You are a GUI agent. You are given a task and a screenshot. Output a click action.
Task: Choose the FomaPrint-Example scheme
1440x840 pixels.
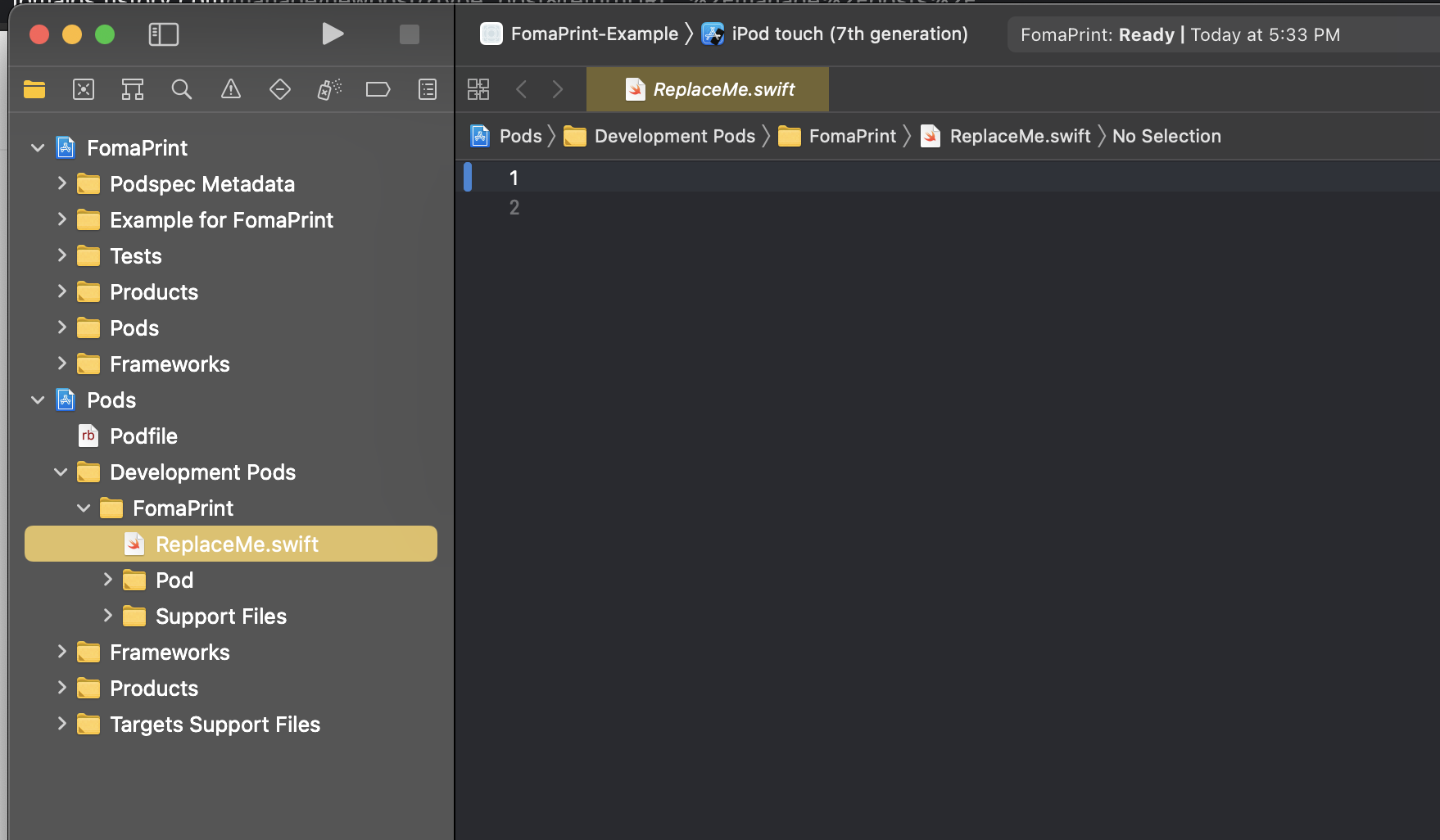pos(578,34)
